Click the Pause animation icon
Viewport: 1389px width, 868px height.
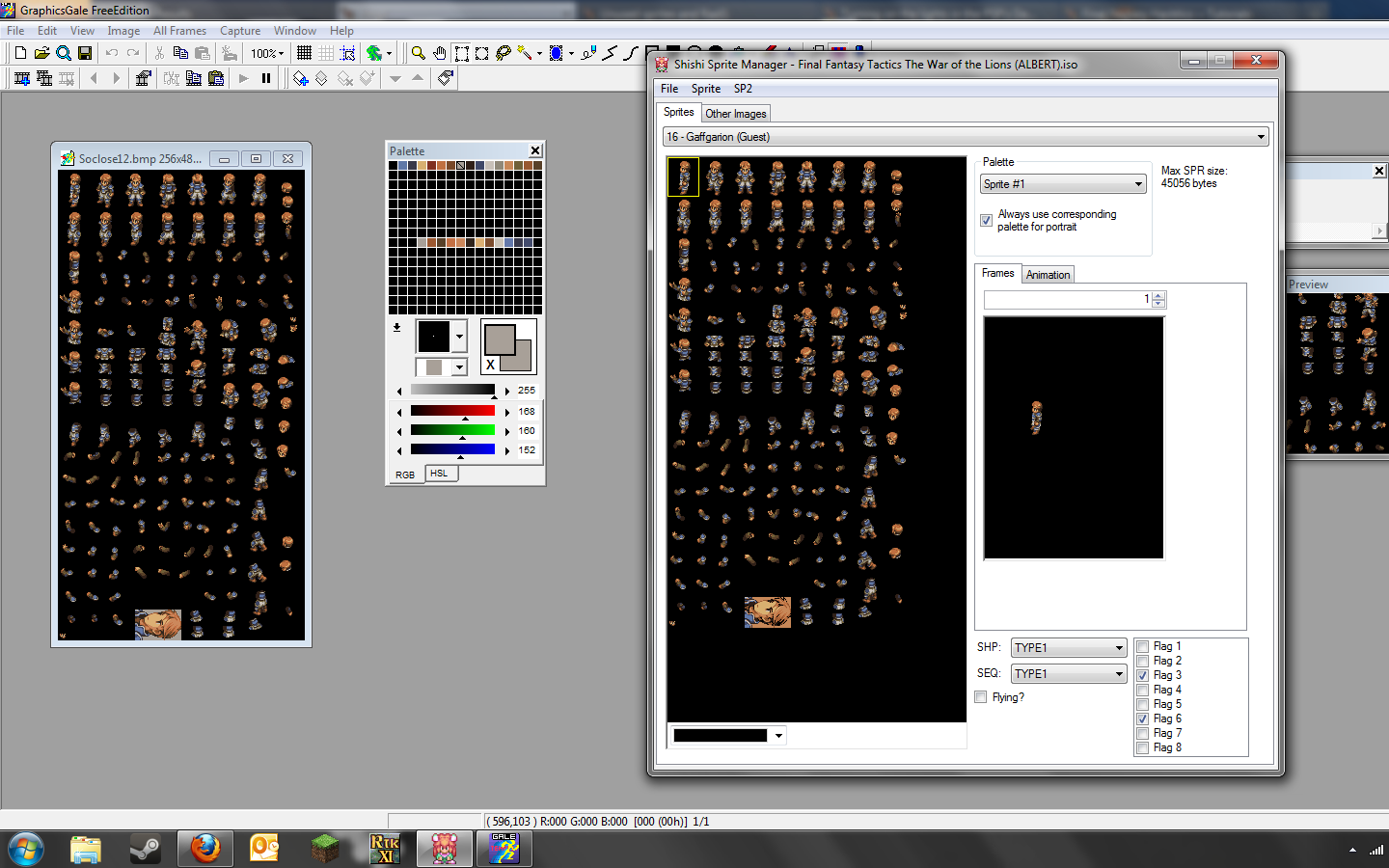click(x=266, y=78)
